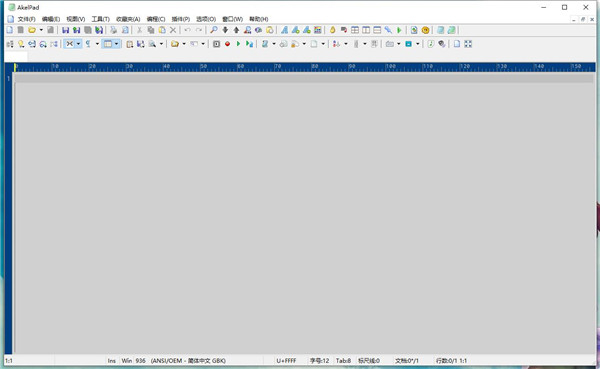Expand the dropdown next to the second-toolbar folder icon
The height and width of the screenshot is (369, 600).
point(184,44)
